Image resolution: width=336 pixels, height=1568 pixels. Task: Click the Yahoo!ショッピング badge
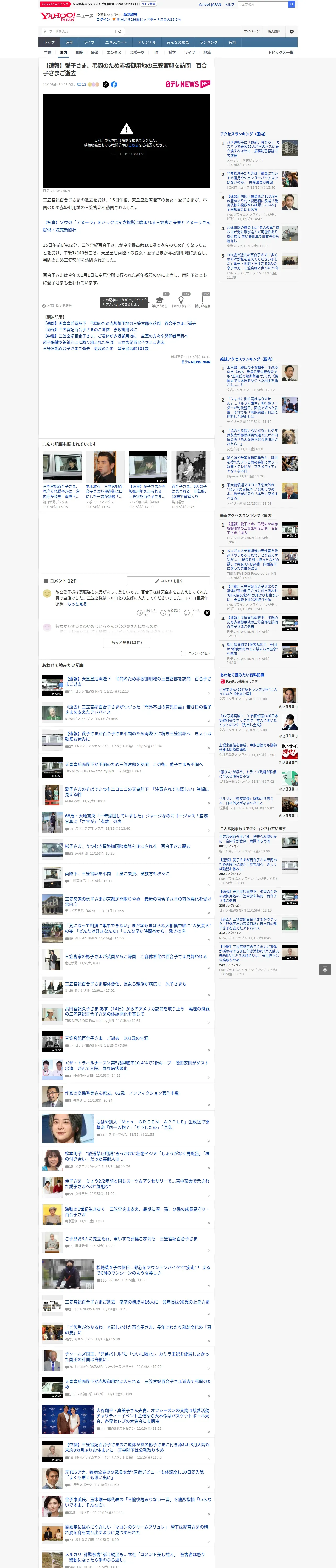55,4
